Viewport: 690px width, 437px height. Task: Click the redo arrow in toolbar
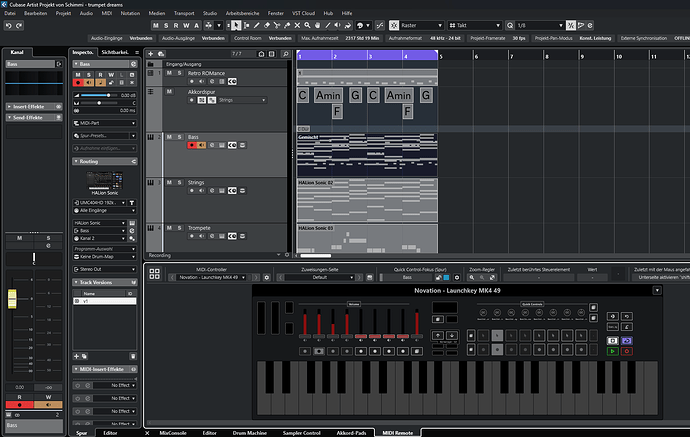19,24
